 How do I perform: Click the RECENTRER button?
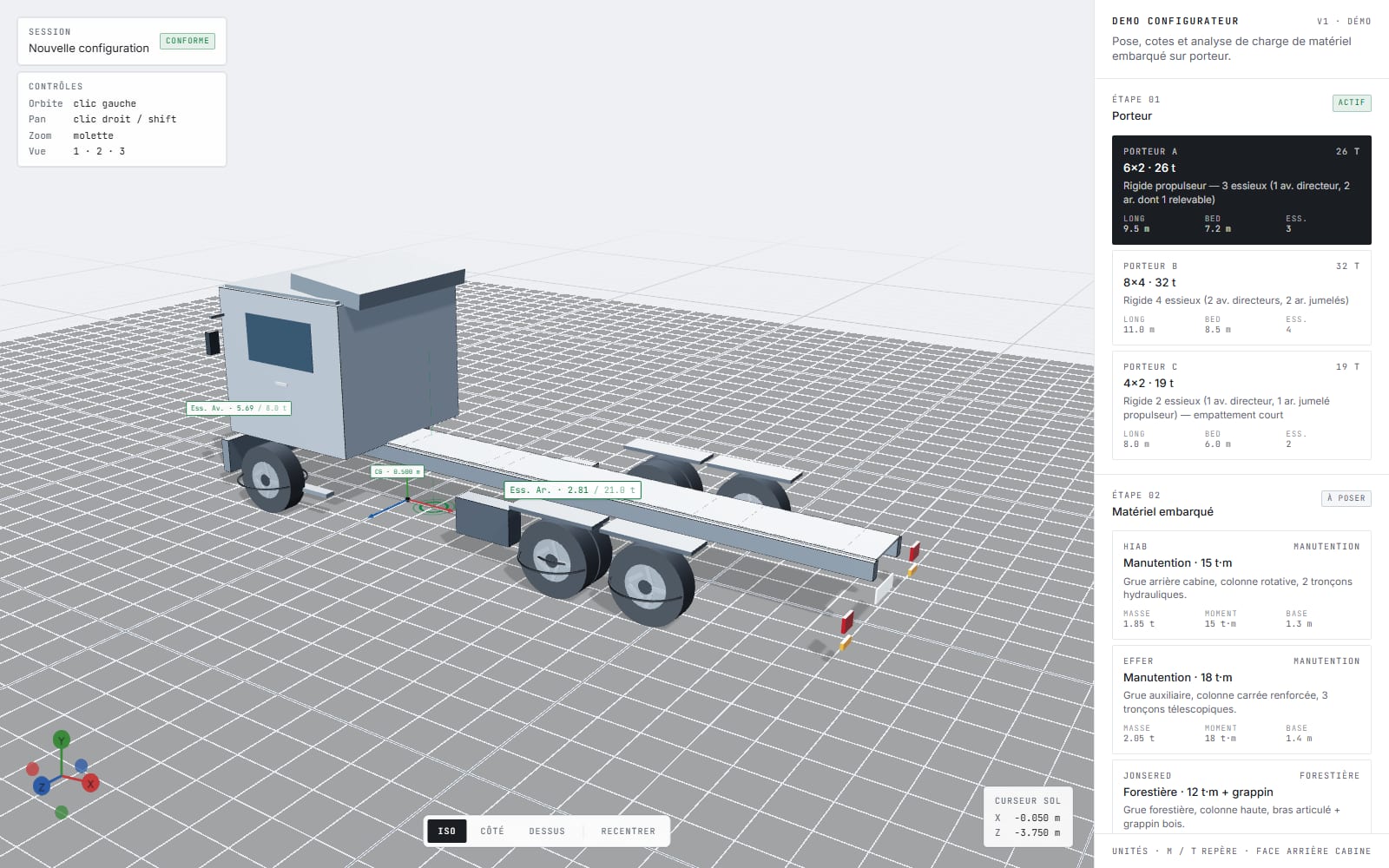pyautogui.click(x=629, y=831)
